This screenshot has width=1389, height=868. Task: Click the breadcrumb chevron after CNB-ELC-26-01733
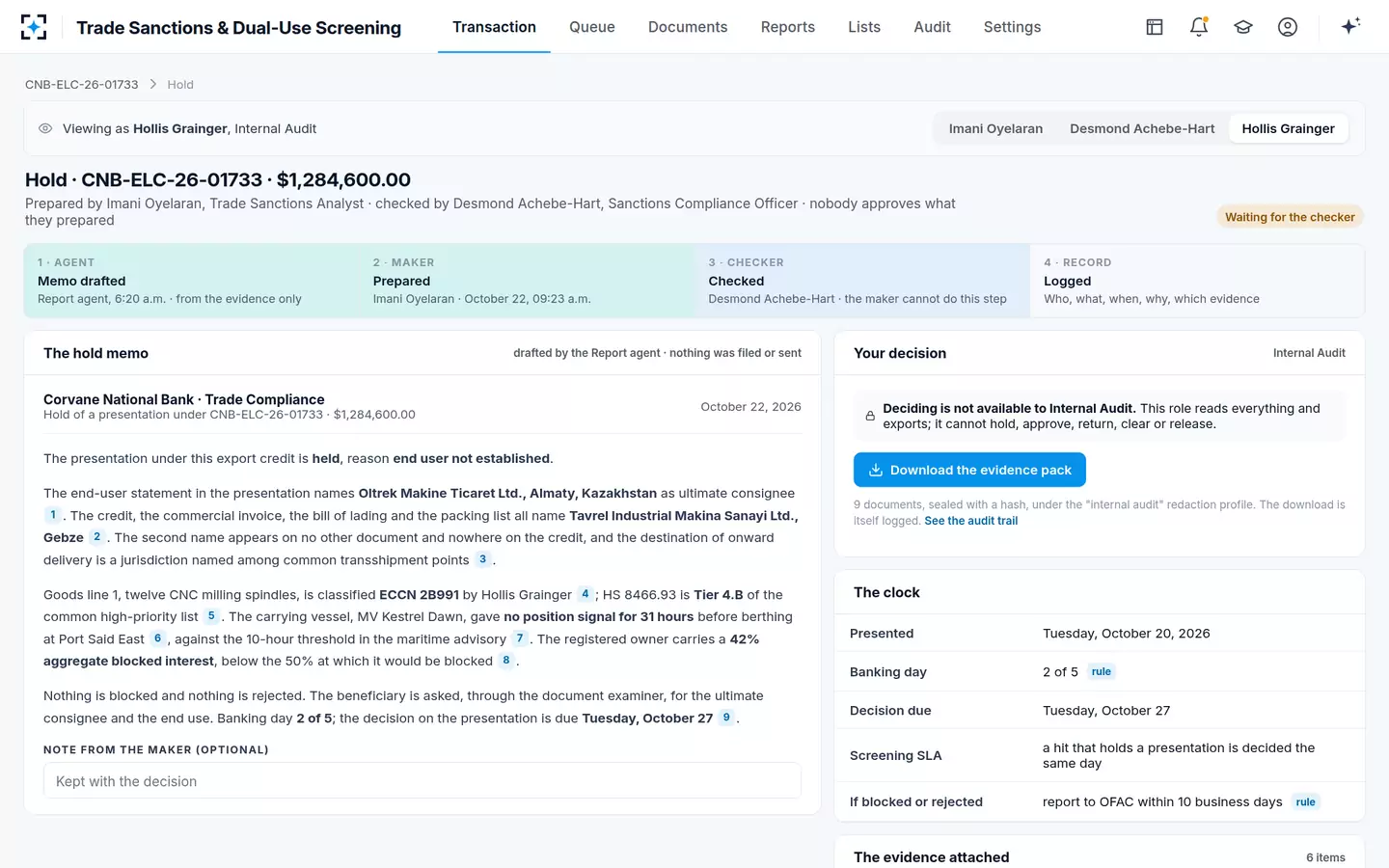tap(152, 85)
